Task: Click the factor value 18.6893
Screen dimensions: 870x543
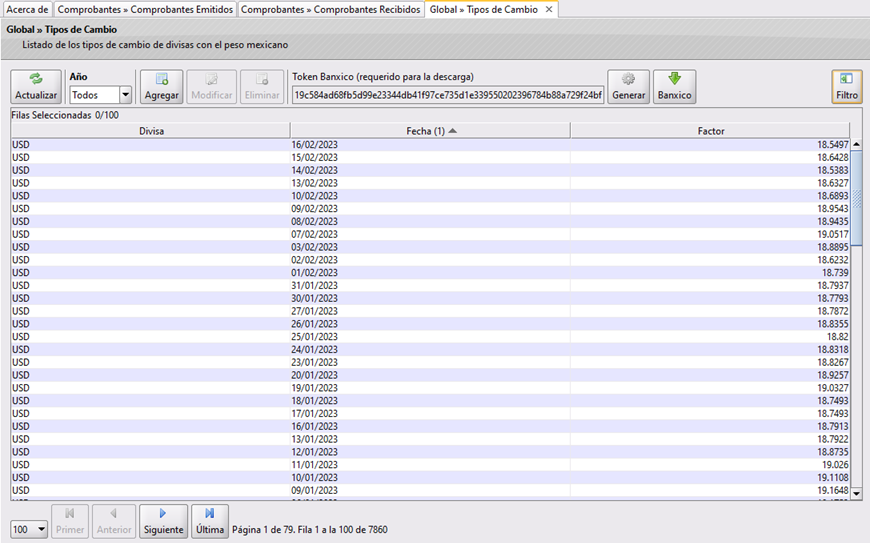Action: tap(832, 196)
